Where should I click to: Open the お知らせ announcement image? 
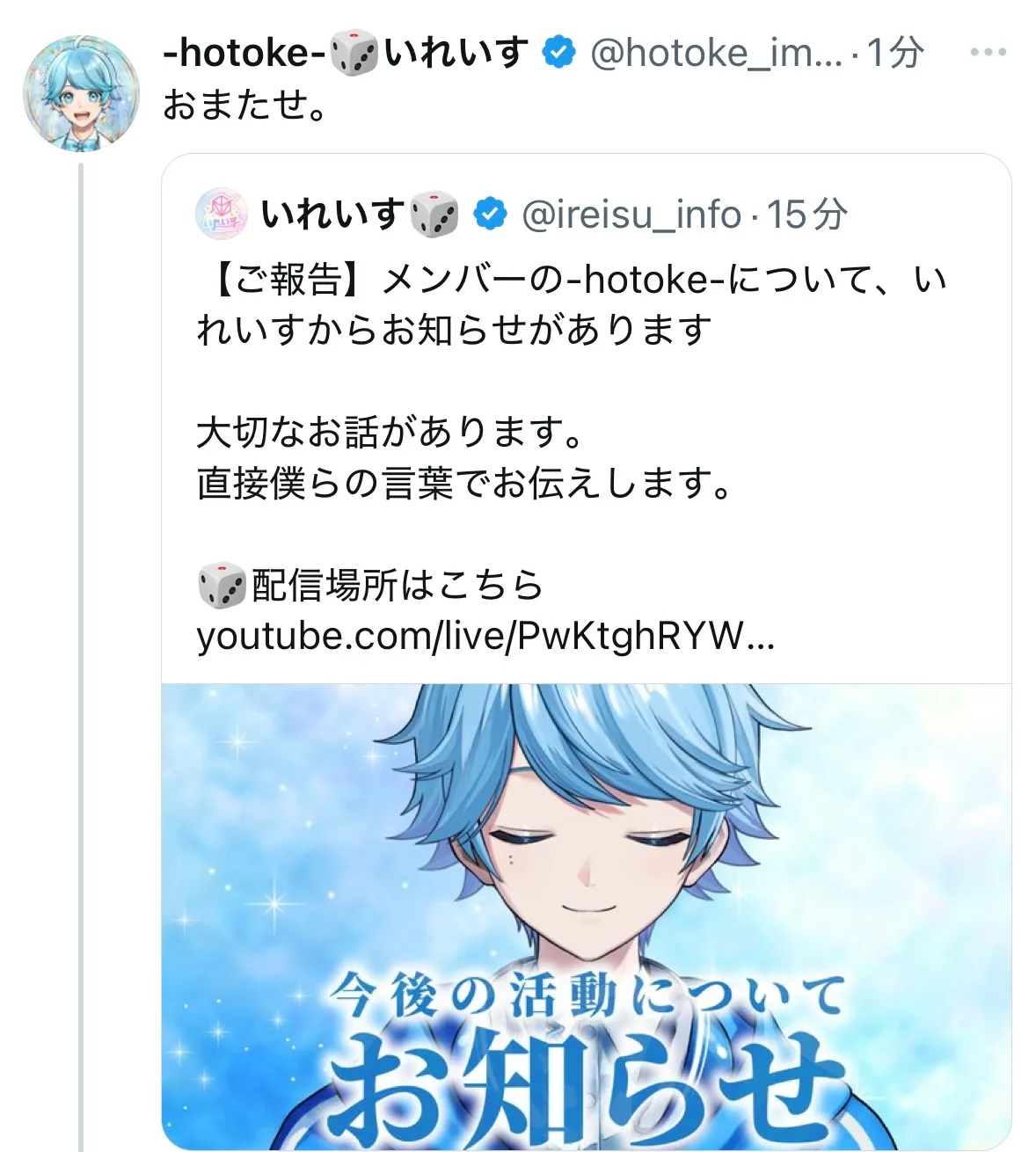point(587,916)
